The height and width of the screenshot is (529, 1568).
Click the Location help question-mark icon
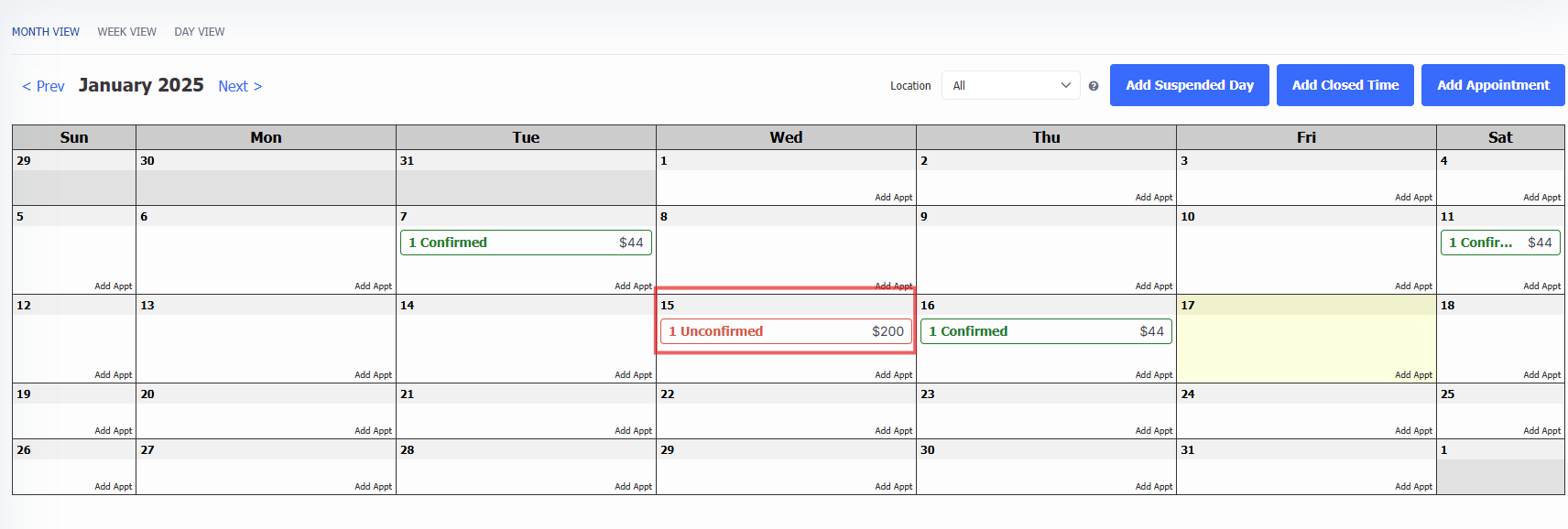click(1094, 86)
